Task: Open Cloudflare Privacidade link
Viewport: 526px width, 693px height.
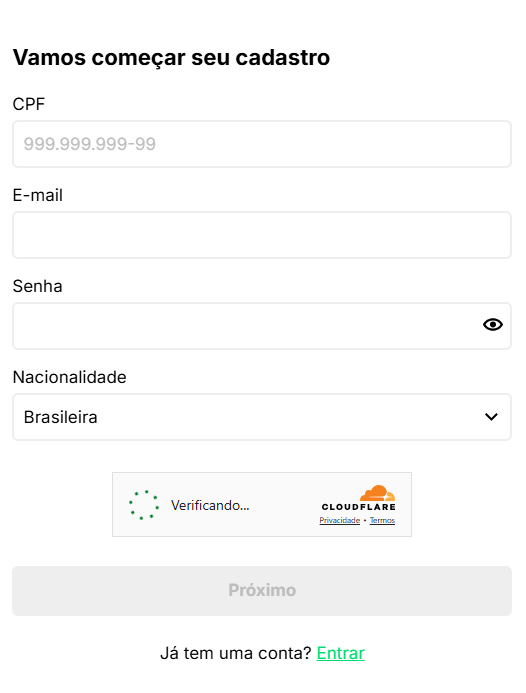Action: click(339, 520)
